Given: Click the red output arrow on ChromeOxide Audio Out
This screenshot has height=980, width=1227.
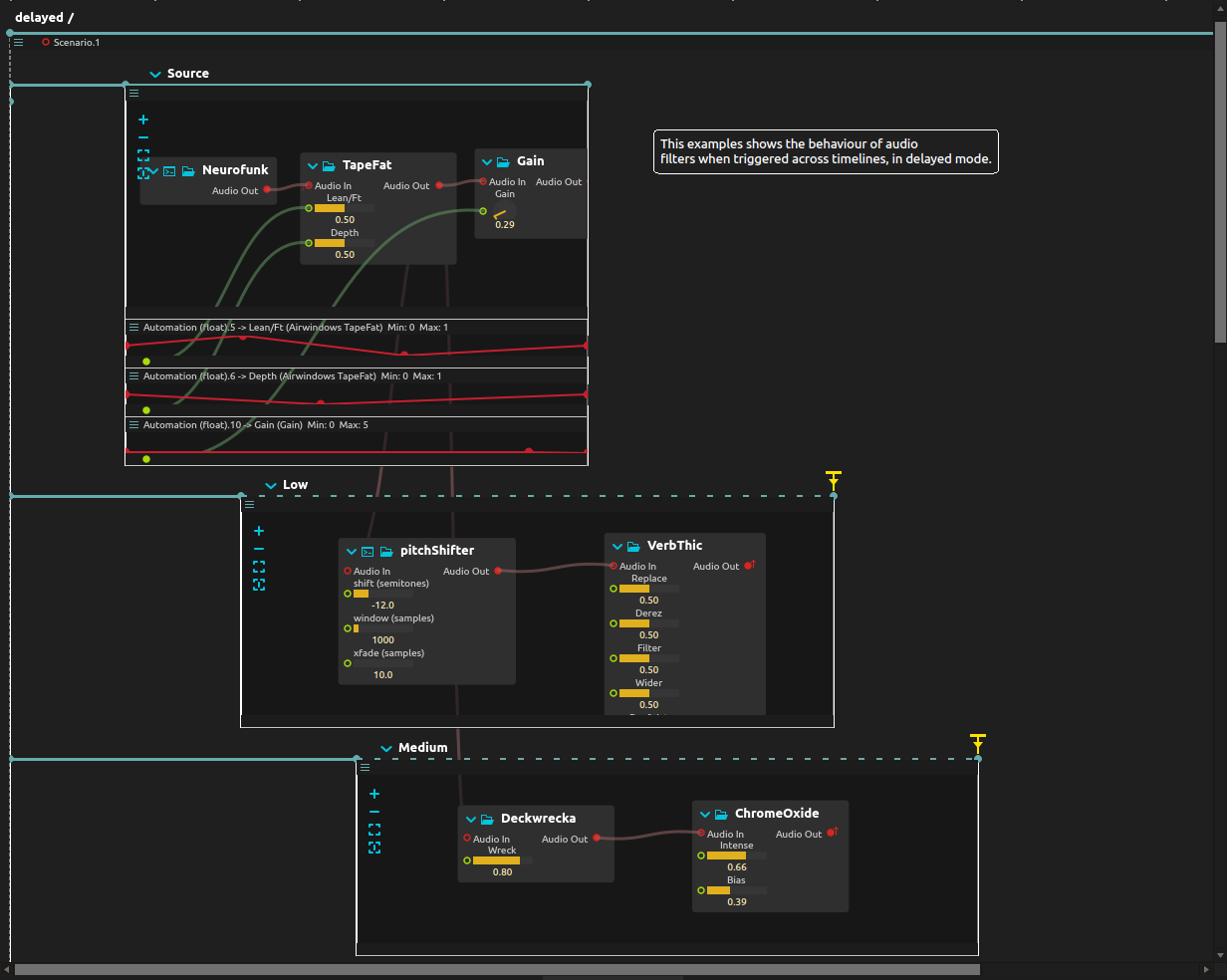Looking at the screenshot, I should point(835,830).
